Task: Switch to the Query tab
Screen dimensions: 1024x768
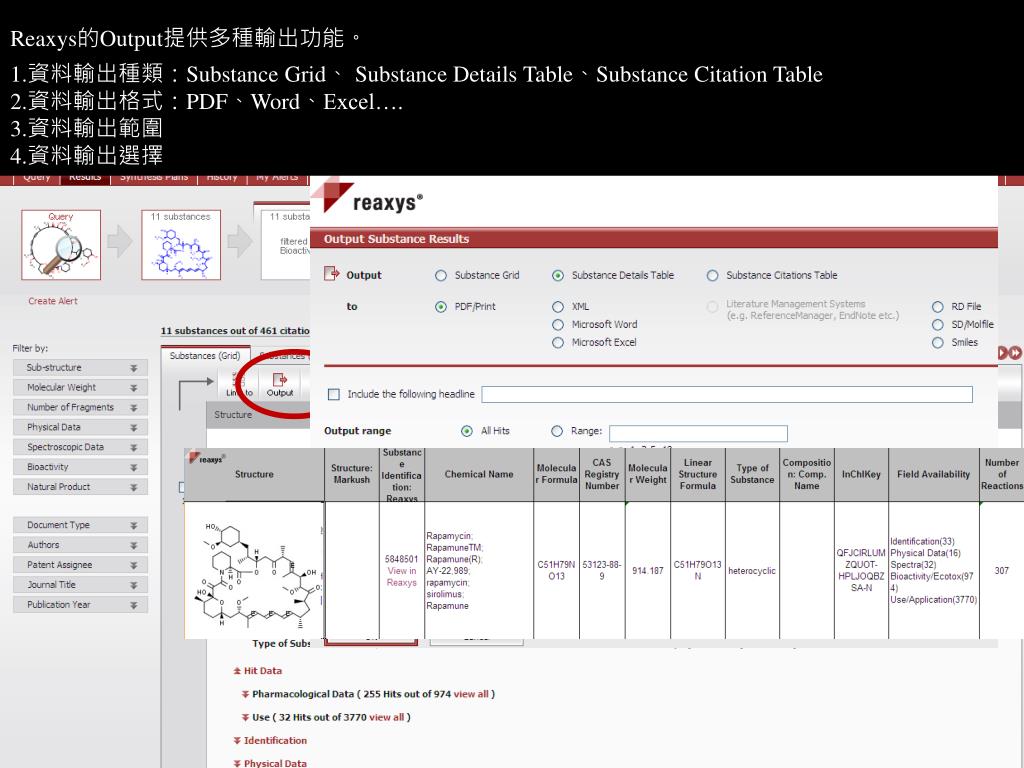Action: (37, 179)
